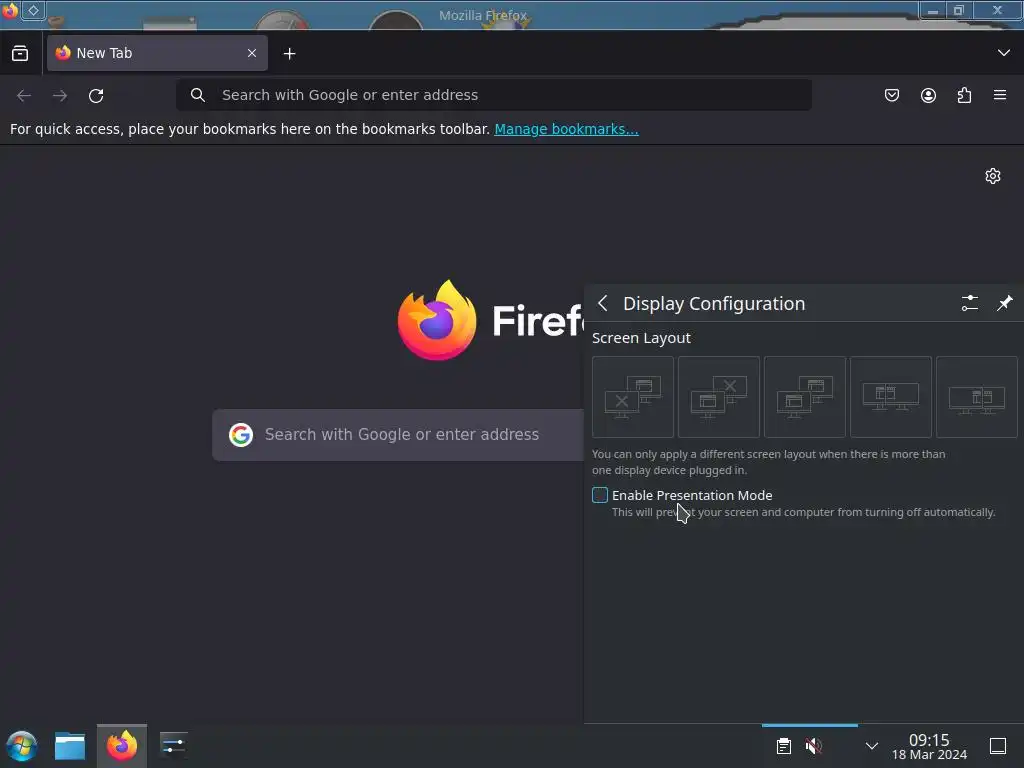Open the clock showing 09:15
The image size is (1024, 768).
tap(929, 746)
